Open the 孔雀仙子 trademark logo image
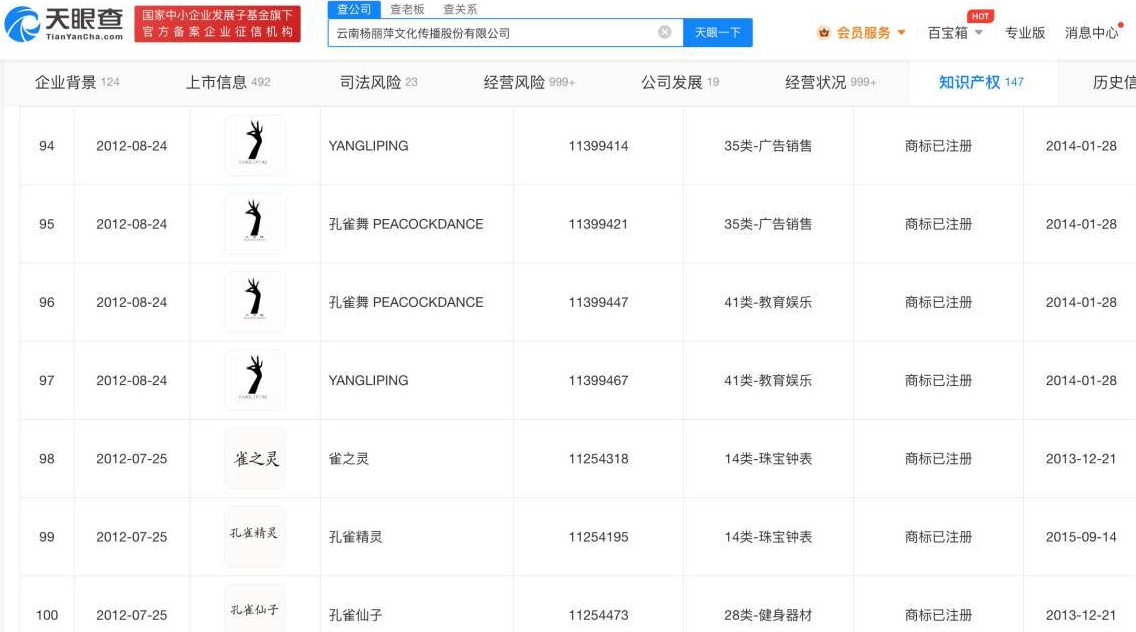Image resolution: width=1136 pixels, height=632 pixels. (254, 610)
